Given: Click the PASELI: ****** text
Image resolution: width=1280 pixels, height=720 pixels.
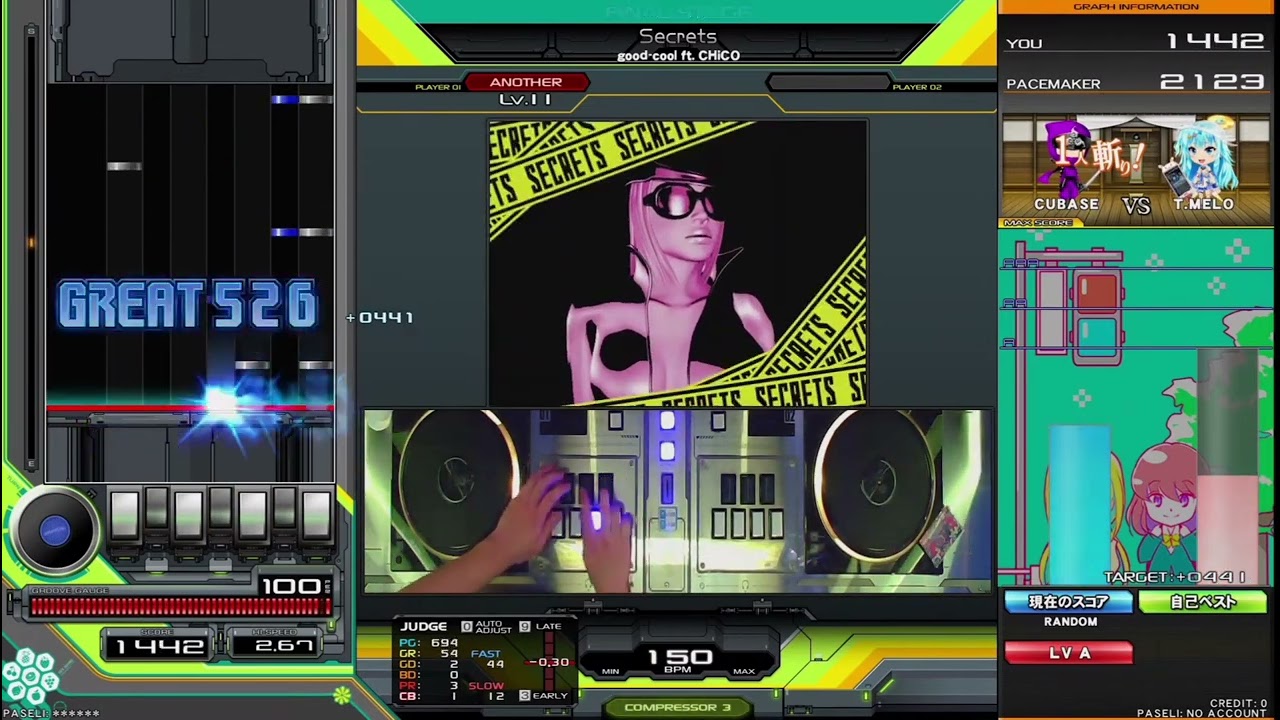Looking at the screenshot, I should click(x=50, y=714).
